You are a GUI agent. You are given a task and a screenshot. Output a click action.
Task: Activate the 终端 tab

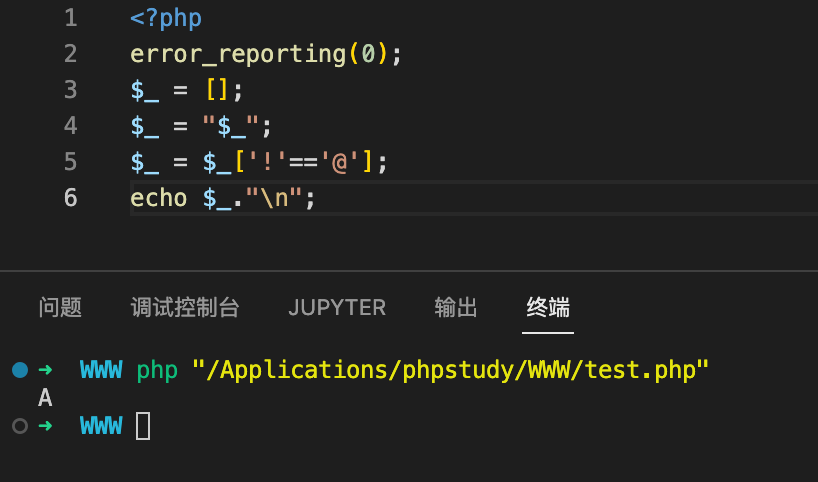click(x=548, y=307)
